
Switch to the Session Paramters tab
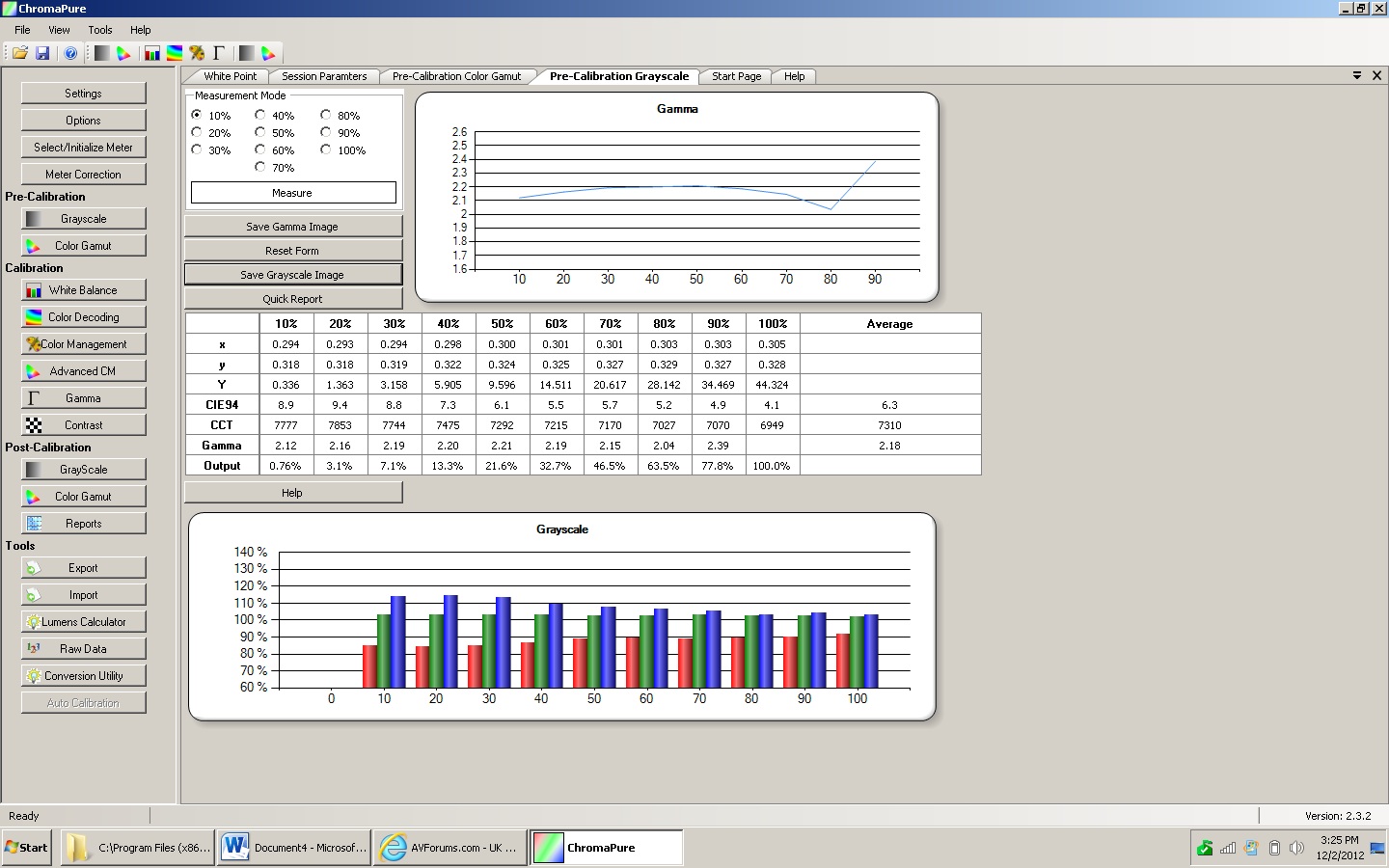coord(324,76)
